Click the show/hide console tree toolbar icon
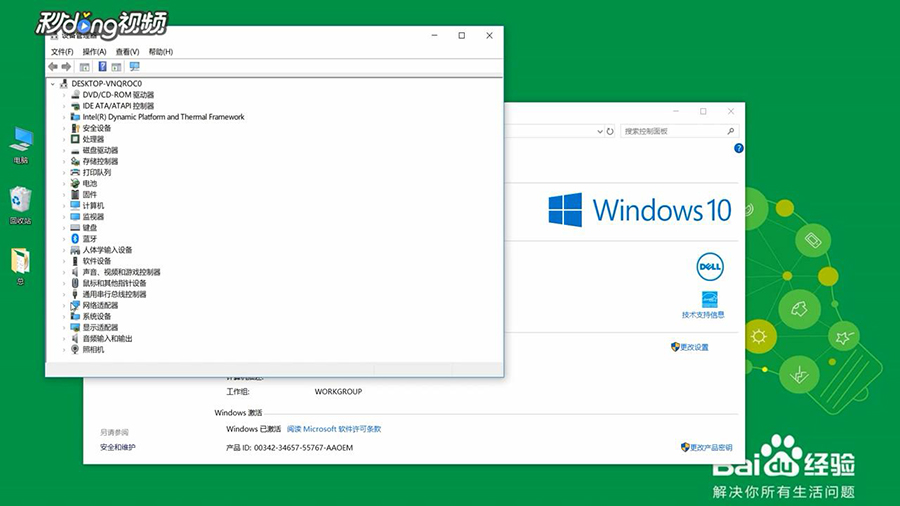The width and height of the screenshot is (900, 506). pyautogui.click(x=84, y=67)
